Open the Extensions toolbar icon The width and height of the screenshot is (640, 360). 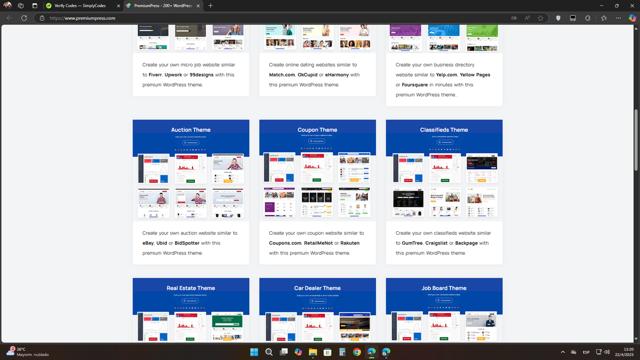tap(588, 18)
